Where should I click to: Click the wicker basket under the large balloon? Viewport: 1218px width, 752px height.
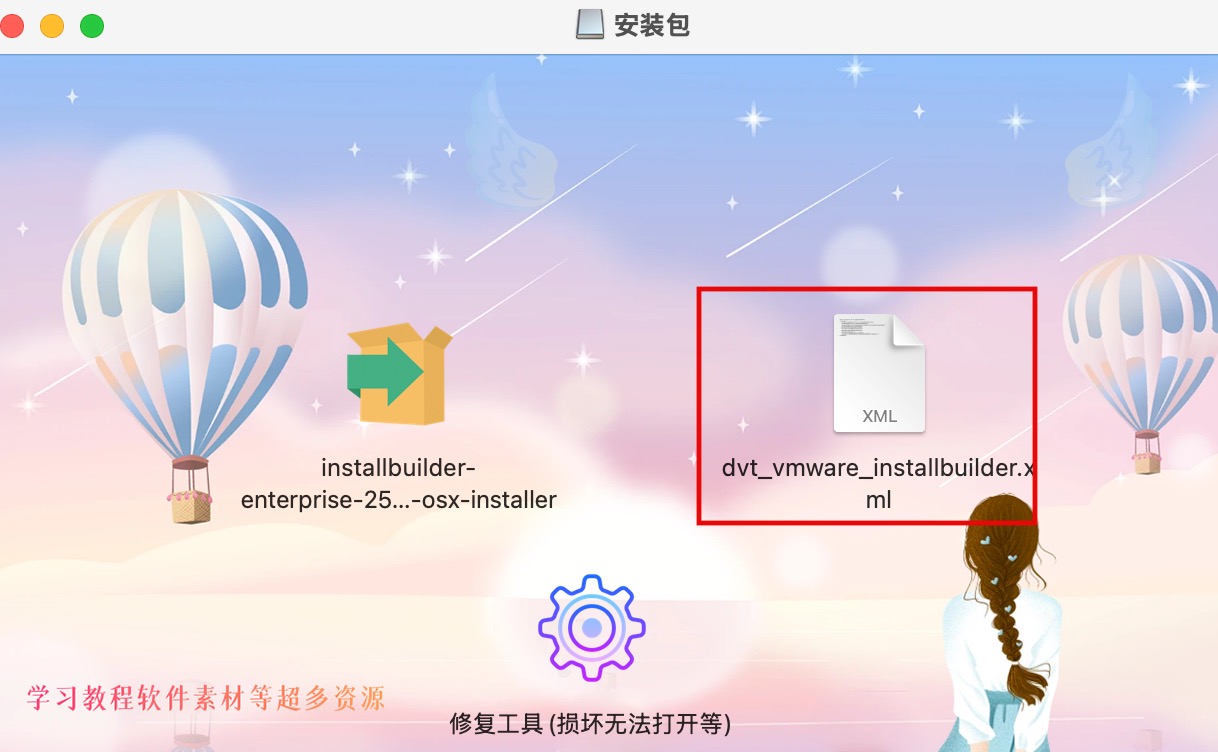click(x=190, y=507)
